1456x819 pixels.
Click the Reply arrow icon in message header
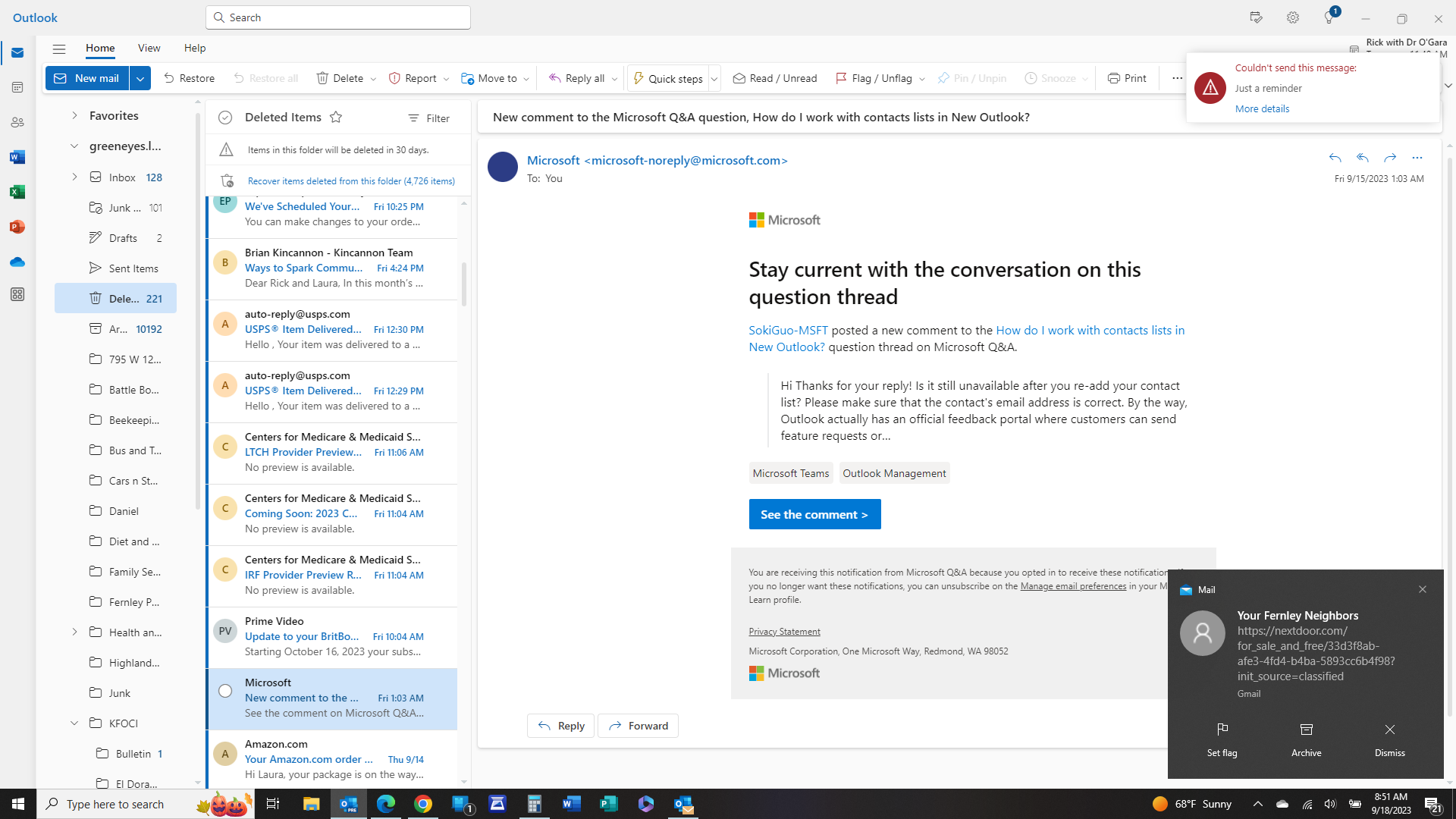(1335, 158)
